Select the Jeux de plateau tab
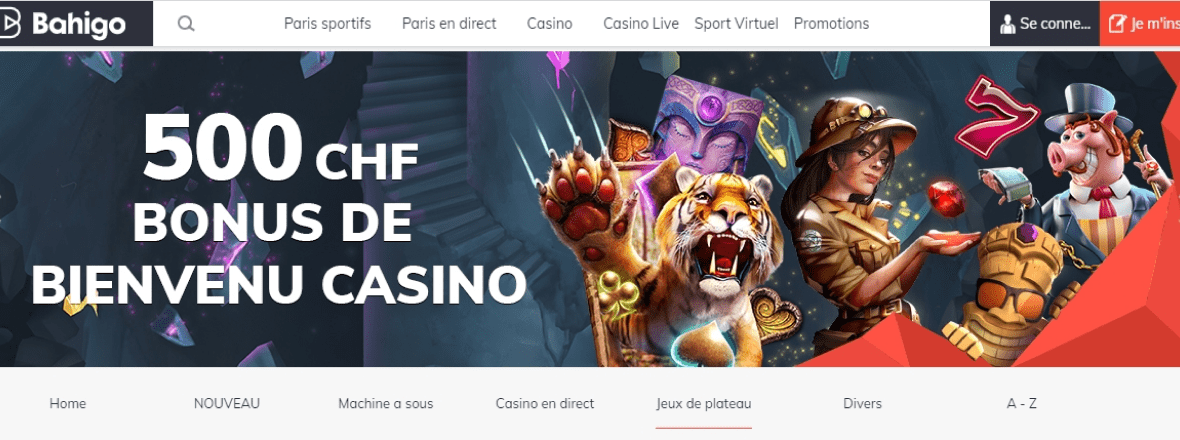1180x440 pixels. point(704,404)
